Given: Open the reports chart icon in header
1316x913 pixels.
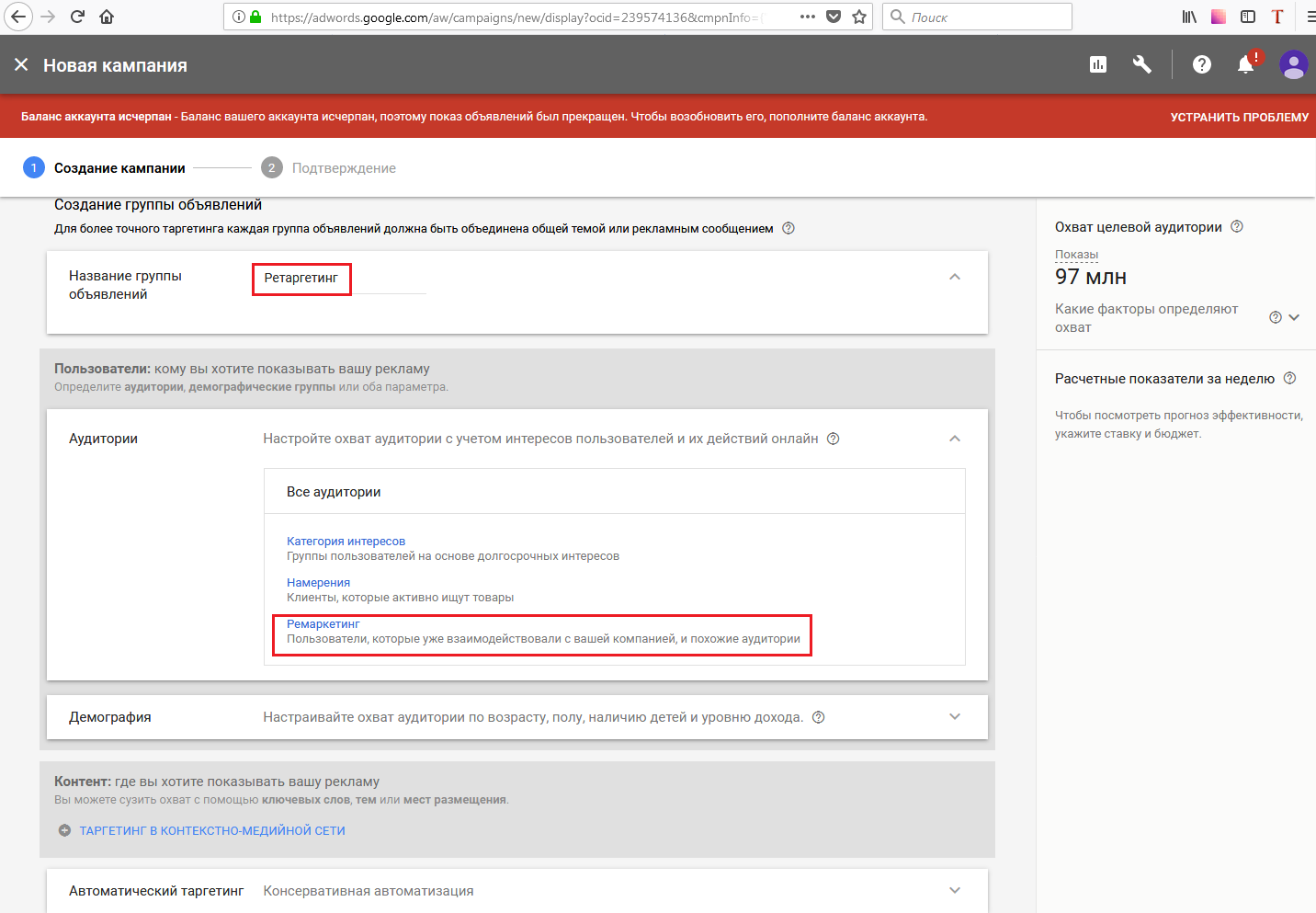Looking at the screenshot, I should pyautogui.click(x=1098, y=64).
